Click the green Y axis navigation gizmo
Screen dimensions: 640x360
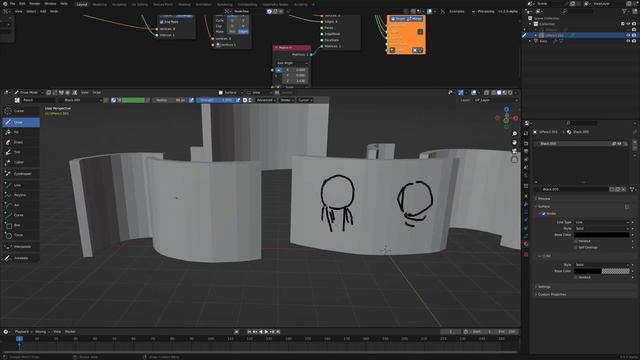(506, 120)
